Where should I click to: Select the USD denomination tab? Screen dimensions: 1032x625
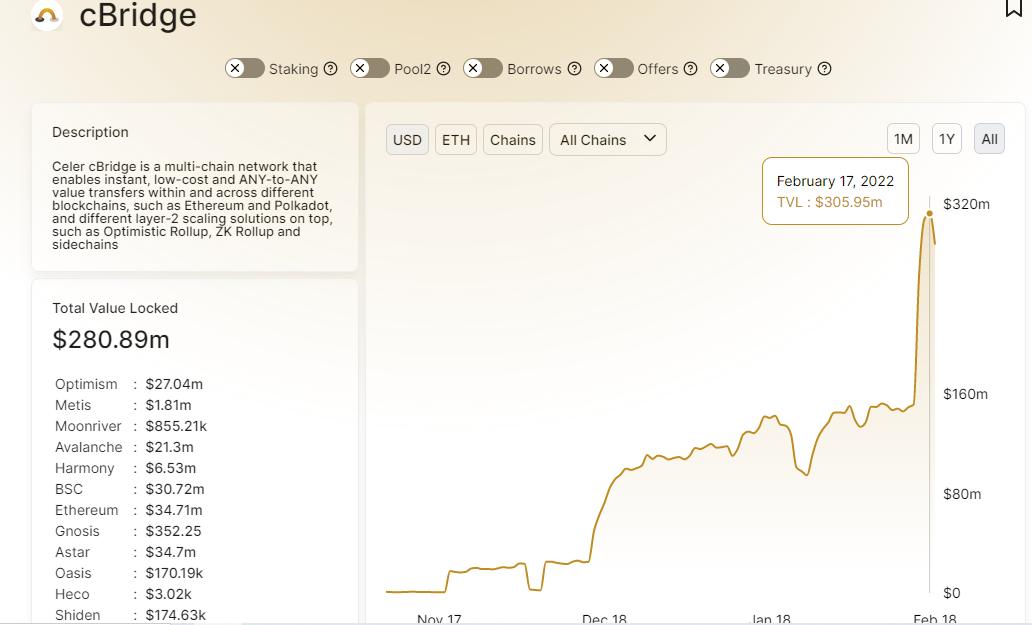click(407, 140)
